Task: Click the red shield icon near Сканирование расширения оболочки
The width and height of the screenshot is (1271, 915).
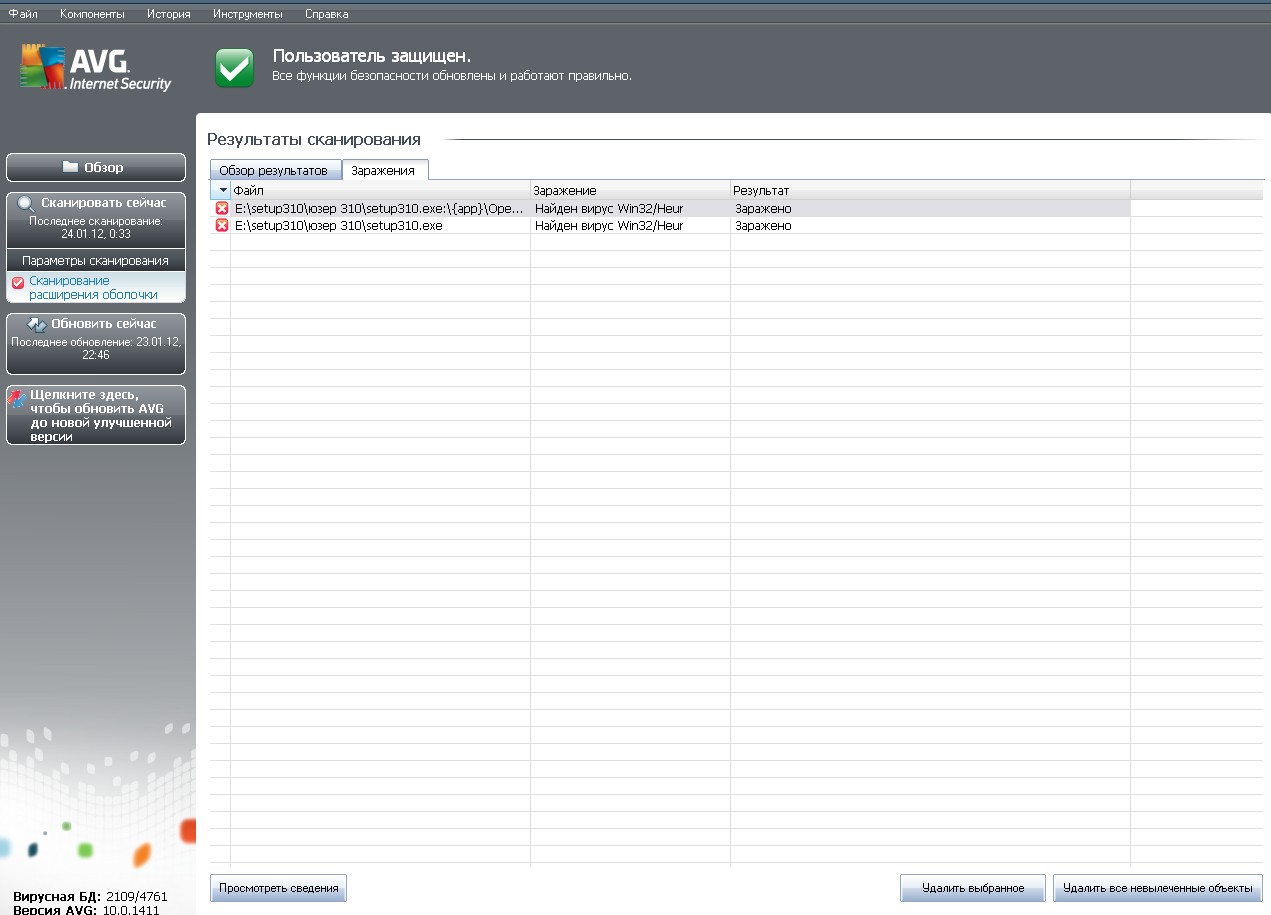Action: [18, 283]
